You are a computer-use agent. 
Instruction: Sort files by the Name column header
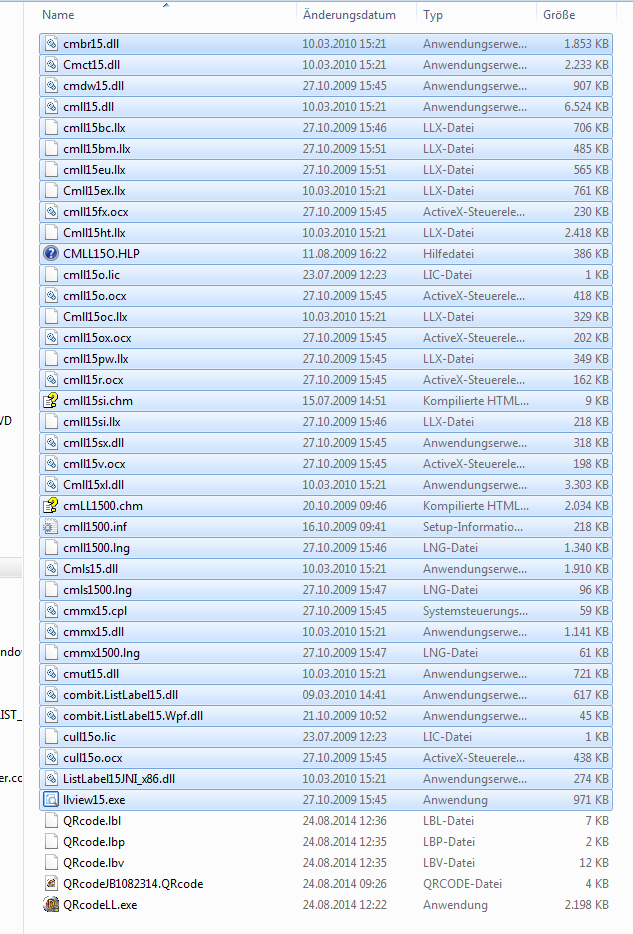pos(60,15)
